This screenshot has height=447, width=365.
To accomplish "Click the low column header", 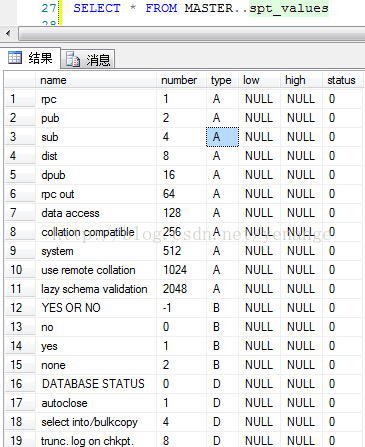I will (x=259, y=80).
